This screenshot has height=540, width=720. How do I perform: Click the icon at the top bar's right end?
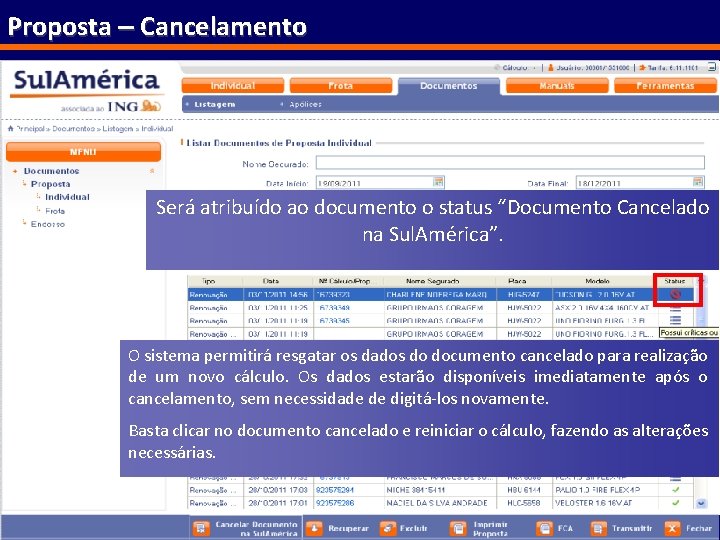click(x=712, y=67)
